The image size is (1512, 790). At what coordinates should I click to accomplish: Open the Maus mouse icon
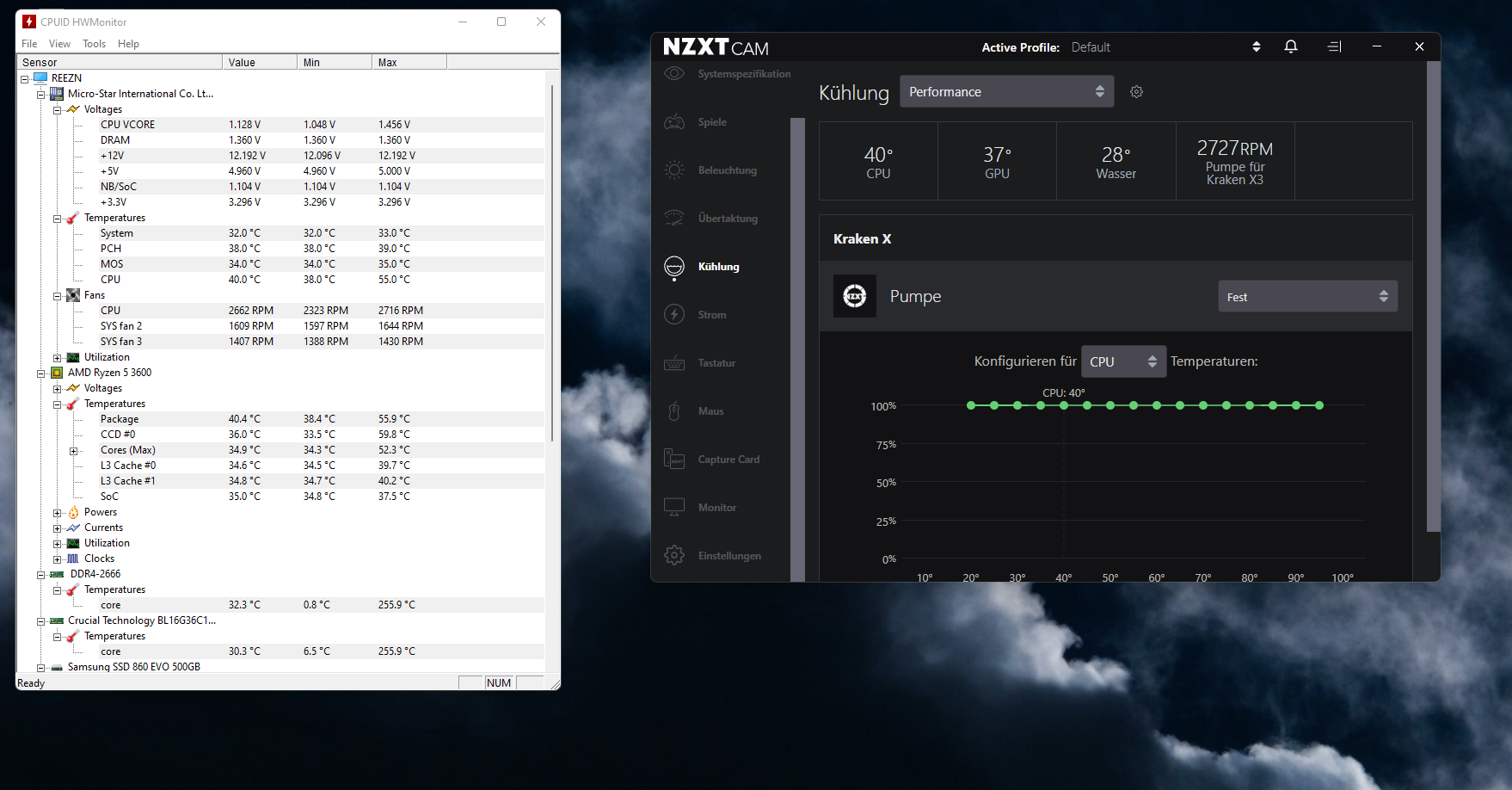click(674, 411)
